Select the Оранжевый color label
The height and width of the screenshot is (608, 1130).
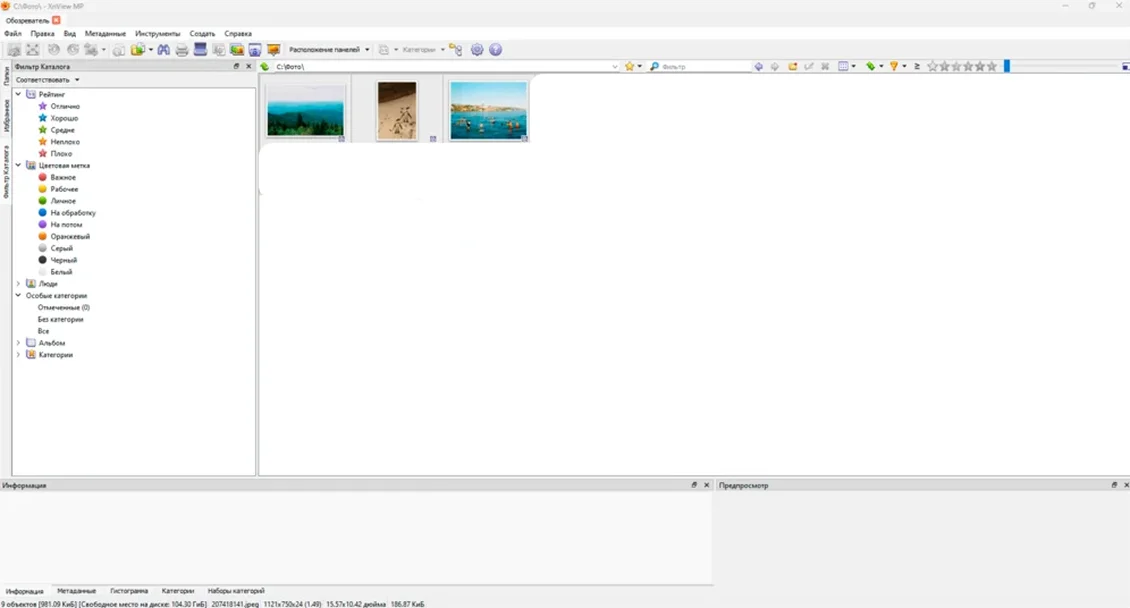[x=70, y=236]
